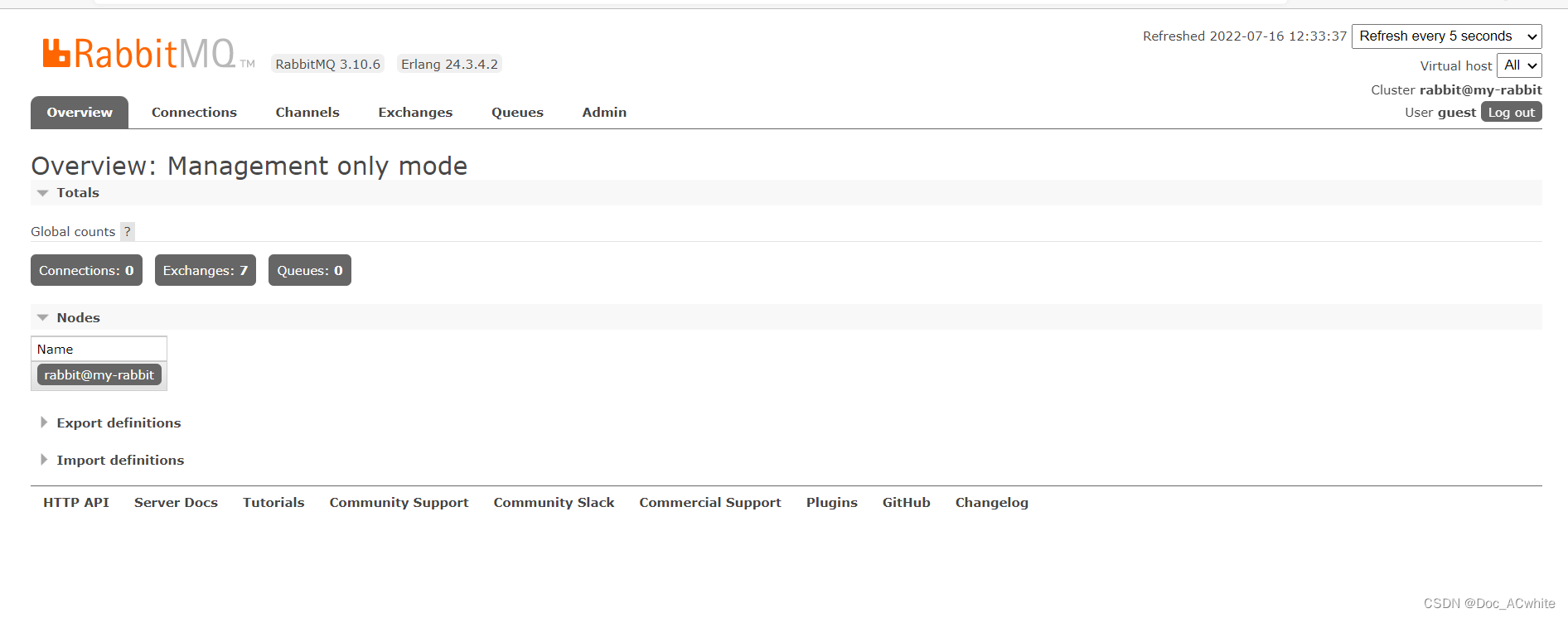
Task: Open the Commercial Support link
Action: tap(710, 503)
